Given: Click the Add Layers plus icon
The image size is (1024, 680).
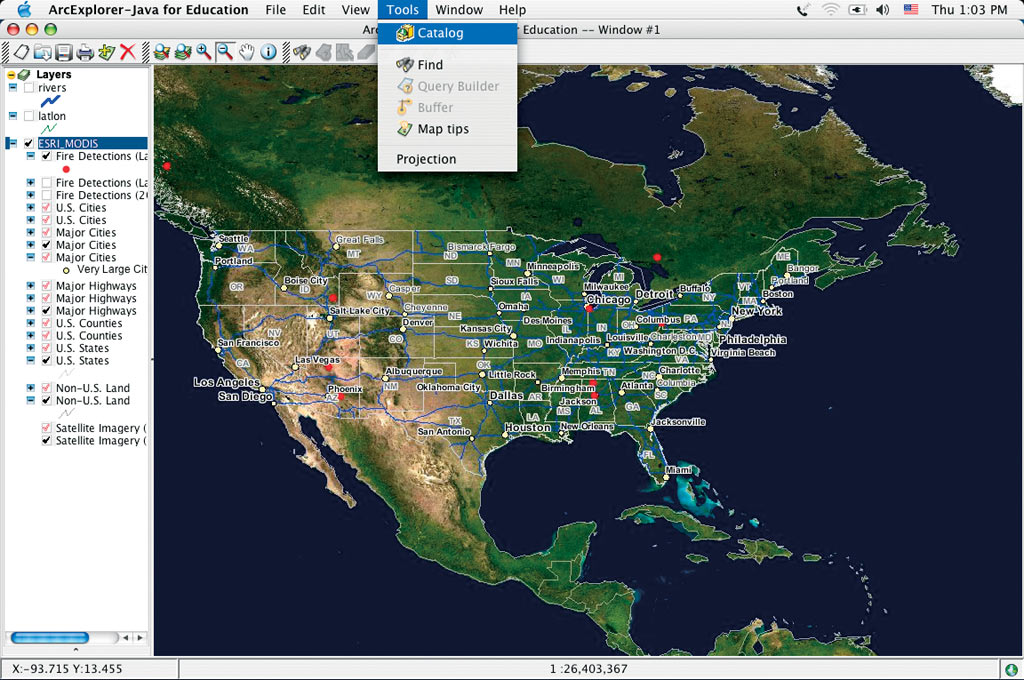Looking at the screenshot, I should (x=106, y=52).
